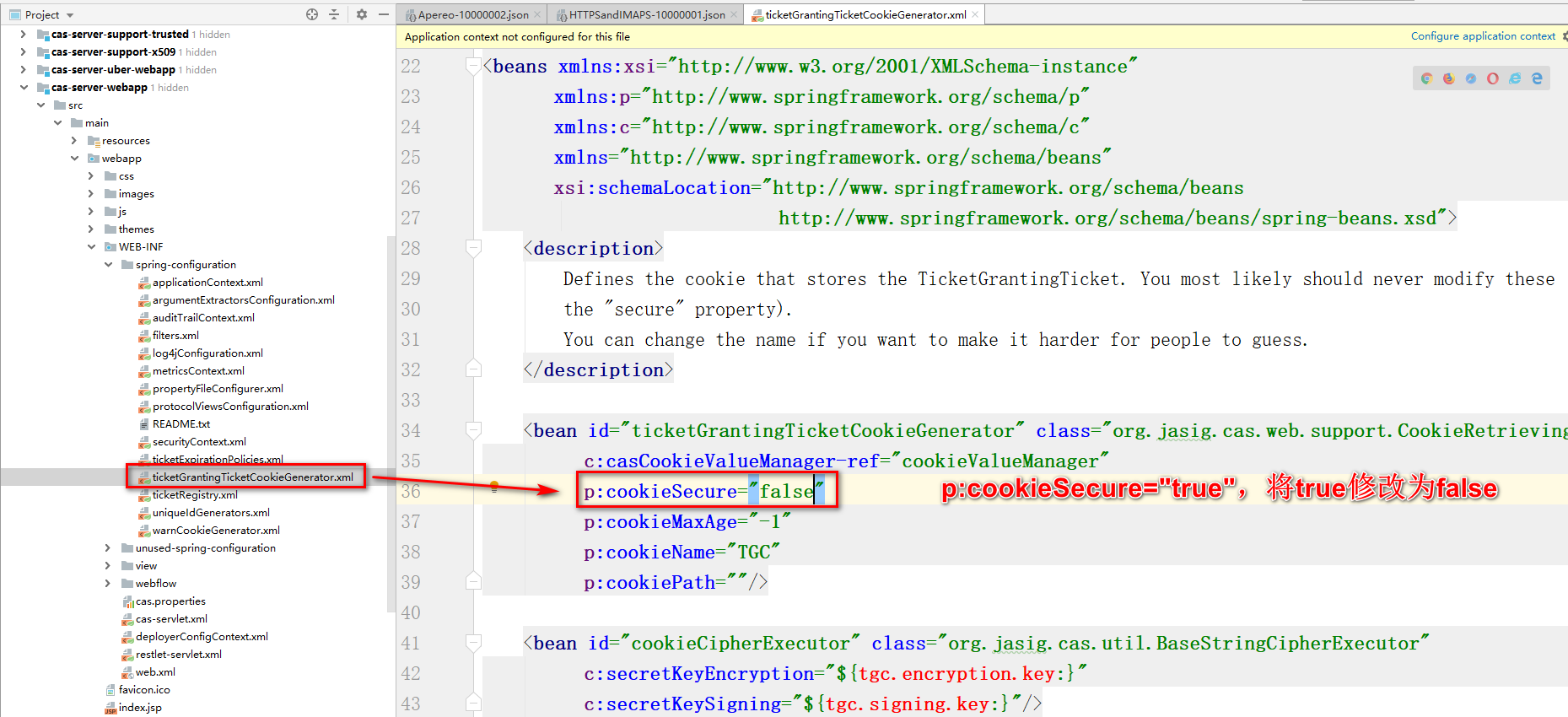Toggle code fold at line 28 description
Screen dimensions: 1568x717
click(x=473, y=248)
